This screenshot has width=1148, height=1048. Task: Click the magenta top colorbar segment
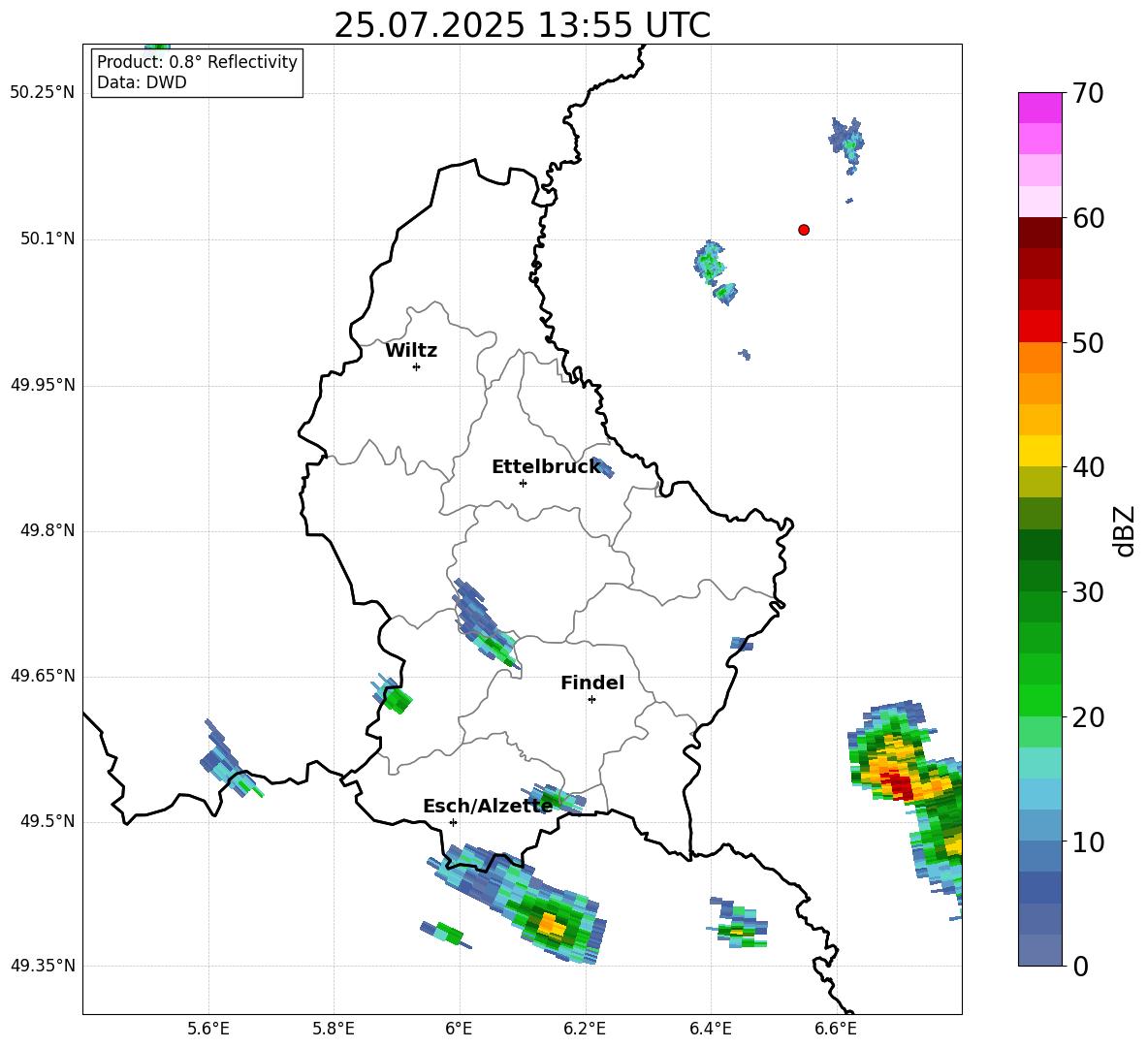pos(1039,108)
